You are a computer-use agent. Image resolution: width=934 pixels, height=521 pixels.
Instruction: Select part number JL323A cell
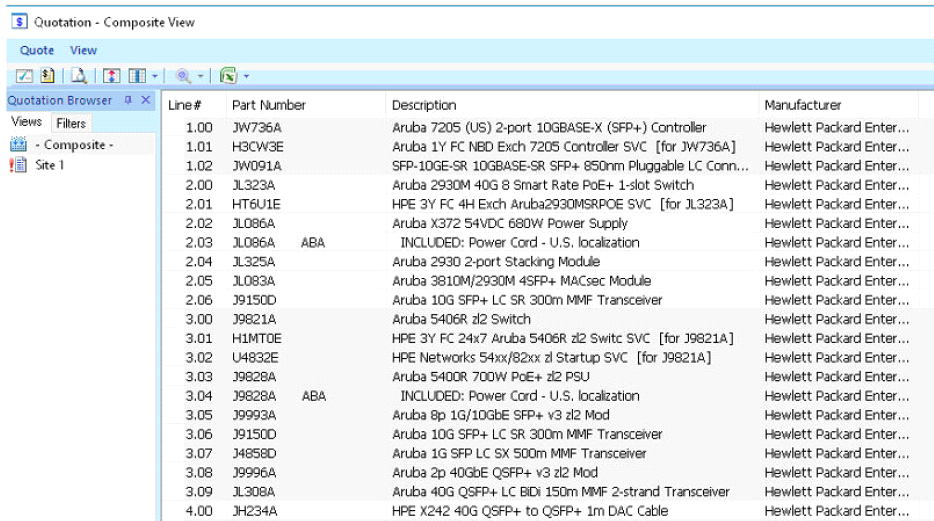point(254,185)
